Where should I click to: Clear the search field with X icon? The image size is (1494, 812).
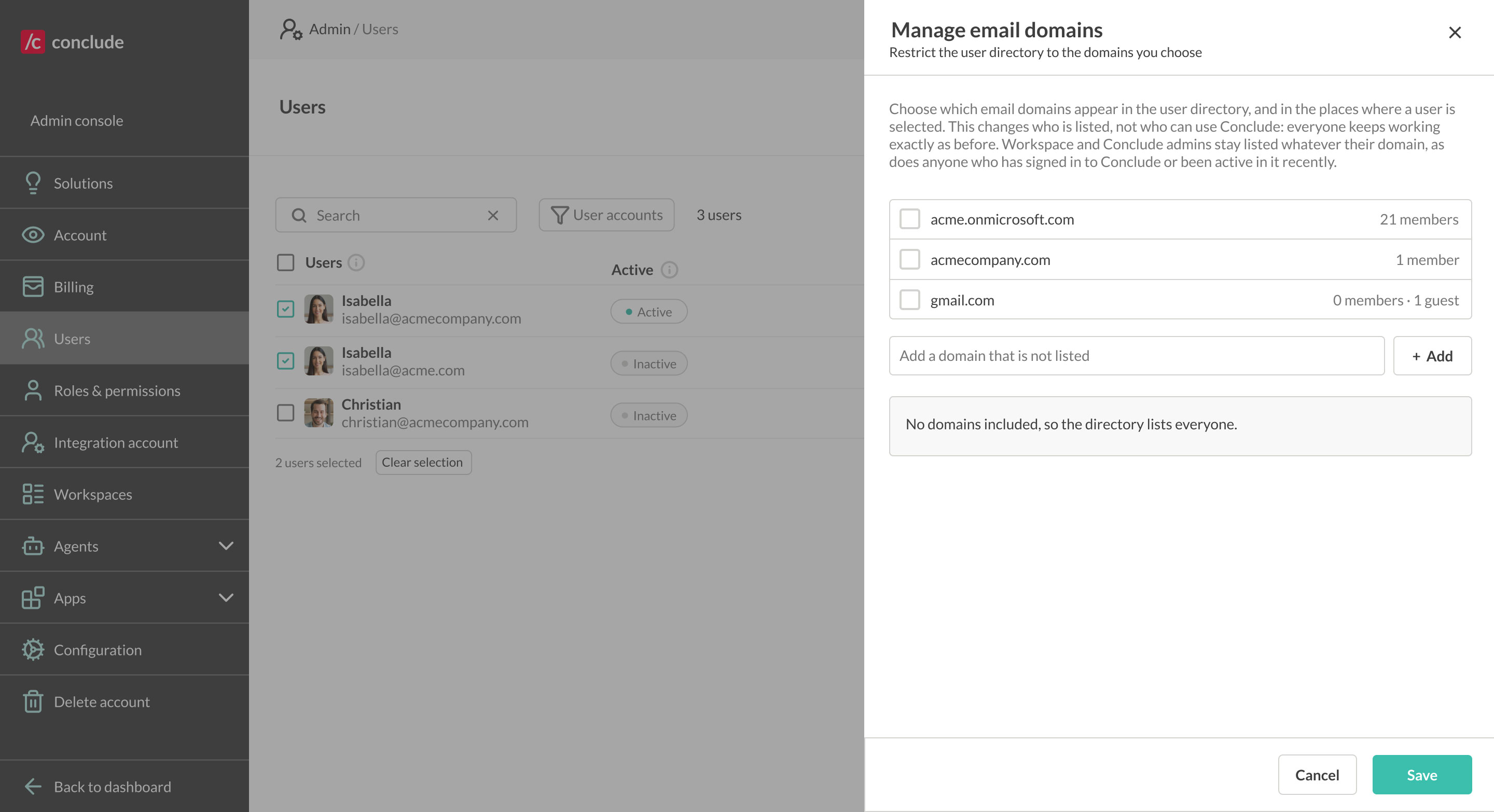point(493,216)
